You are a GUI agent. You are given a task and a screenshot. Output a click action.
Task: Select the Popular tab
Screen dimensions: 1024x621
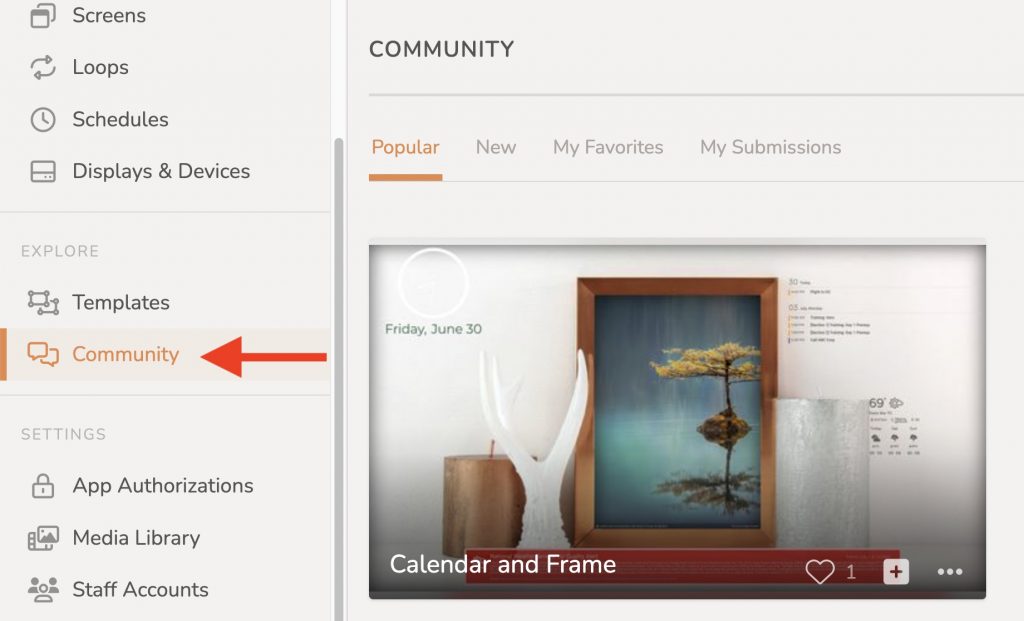tap(406, 148)
